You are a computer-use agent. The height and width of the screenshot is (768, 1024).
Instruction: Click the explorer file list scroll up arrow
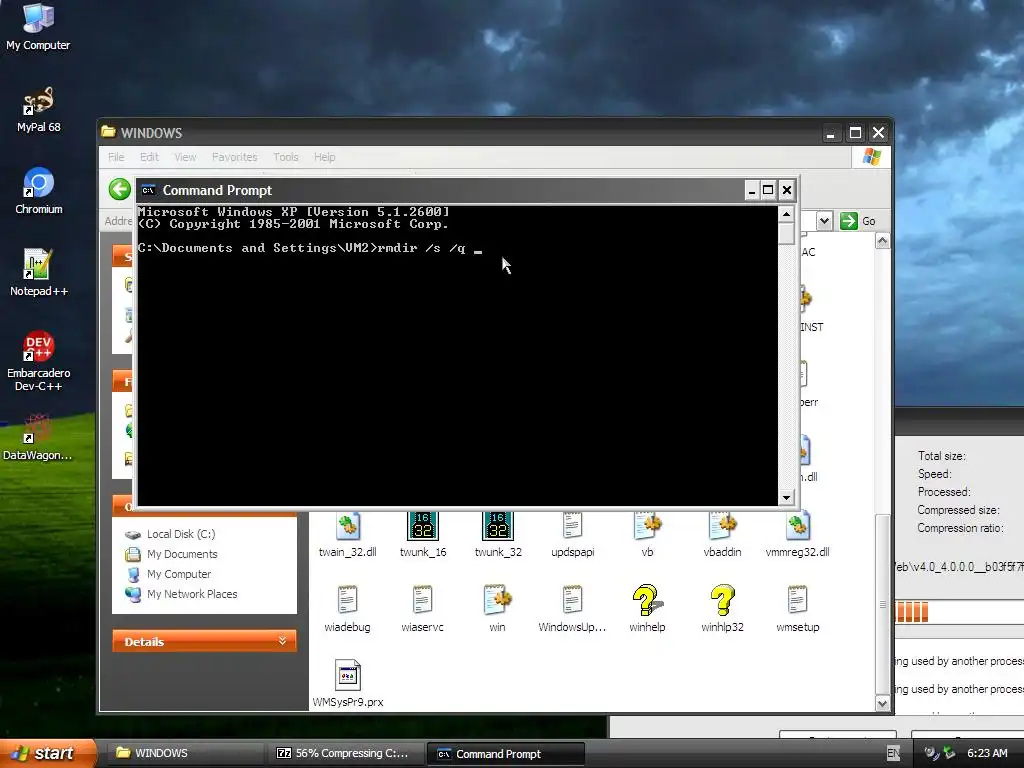click(x=882, y=242)
